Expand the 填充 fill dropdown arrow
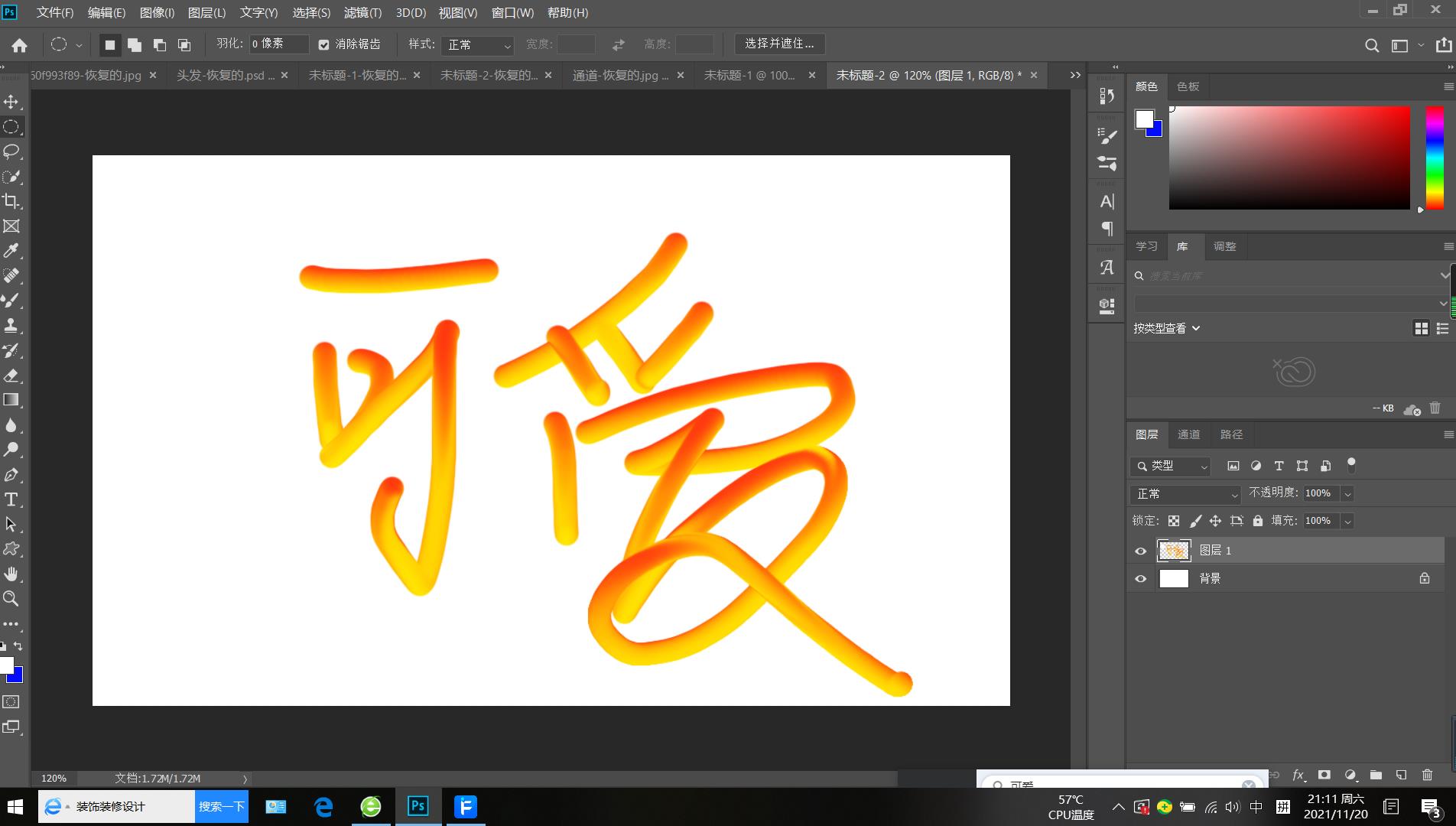The width and height of the screenshot is (1456, 826). (x=1347, y=522)
